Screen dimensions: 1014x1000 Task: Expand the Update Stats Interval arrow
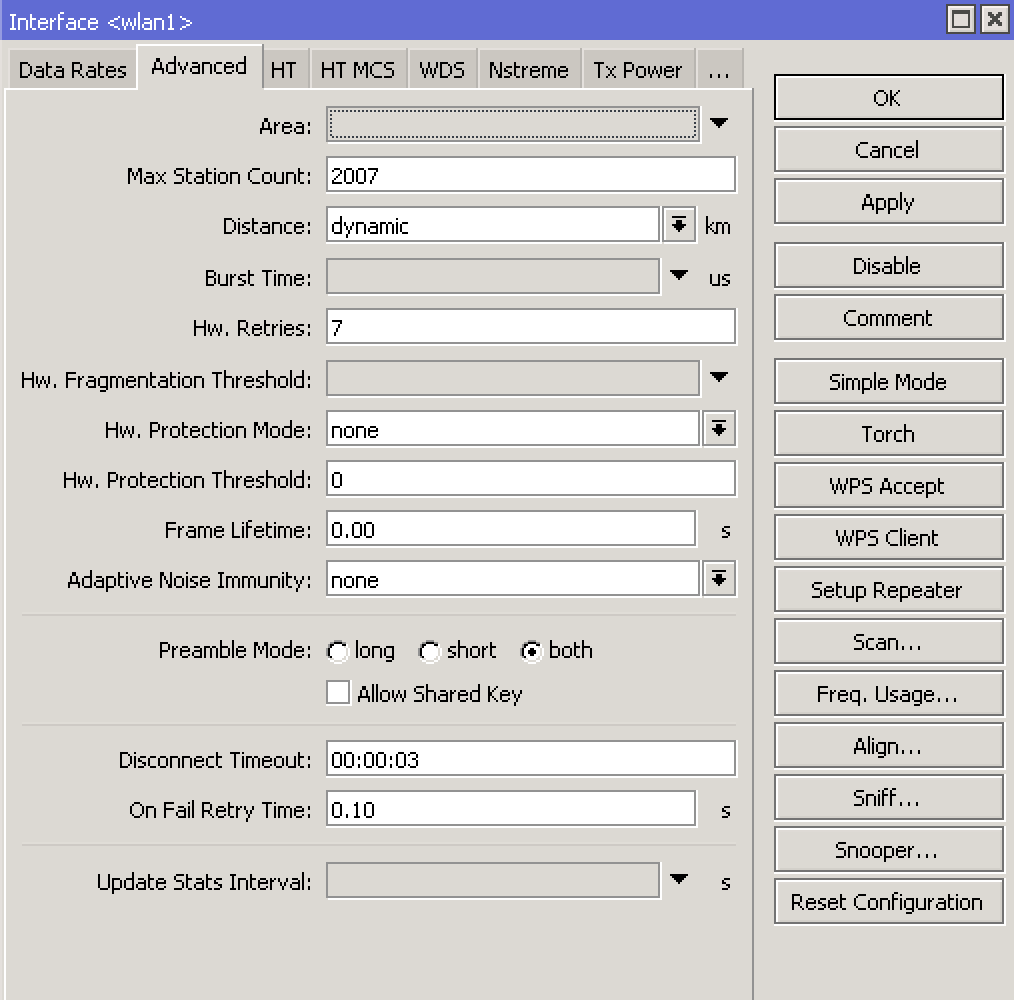pyautogui.click(x=678, y=878)
